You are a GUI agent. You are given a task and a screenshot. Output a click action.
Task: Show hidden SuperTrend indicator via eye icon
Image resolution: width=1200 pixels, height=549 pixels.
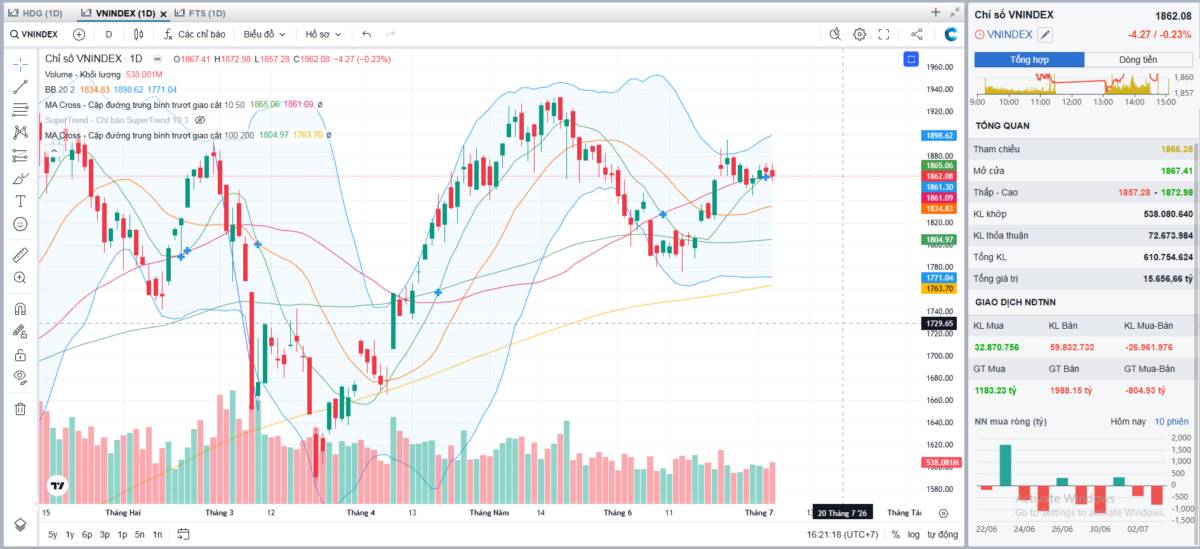coord(199,120)
